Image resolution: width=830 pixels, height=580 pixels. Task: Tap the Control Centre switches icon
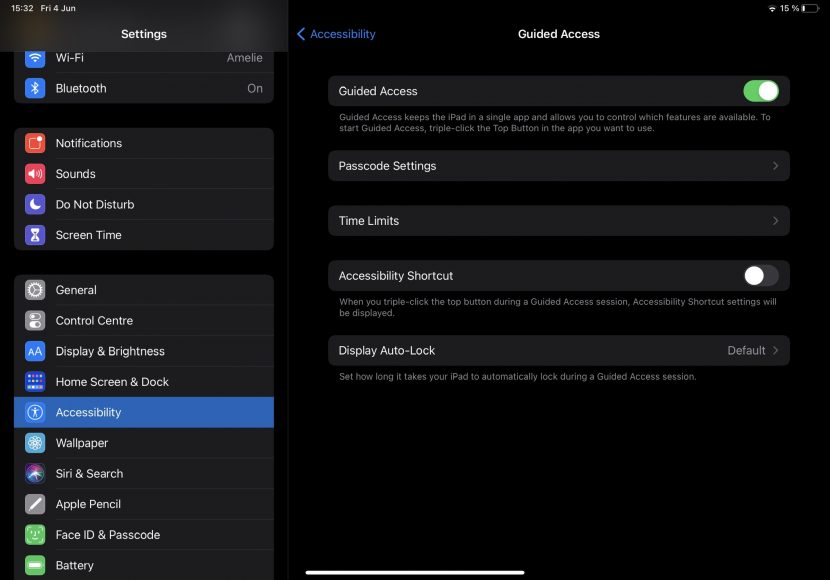[x=35, y=321]
